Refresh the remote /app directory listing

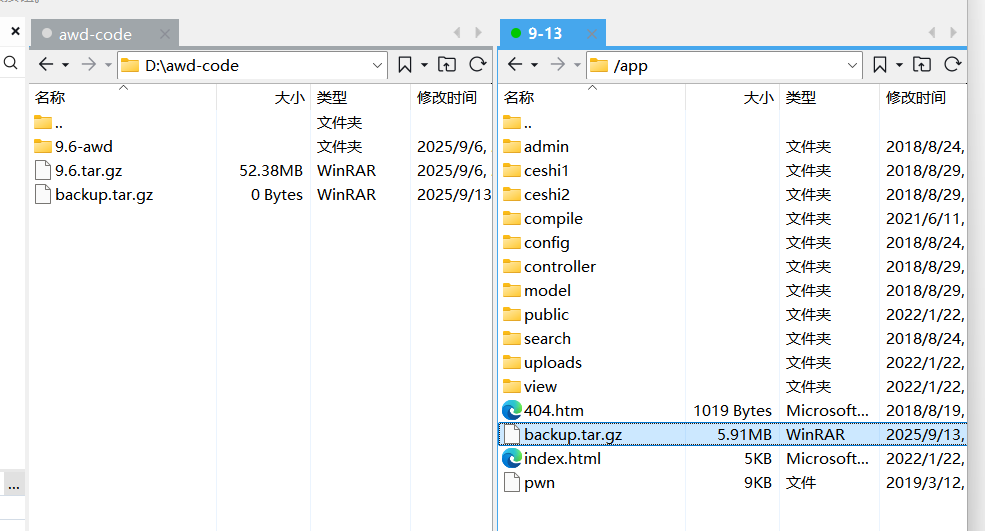tap(953, 65)
